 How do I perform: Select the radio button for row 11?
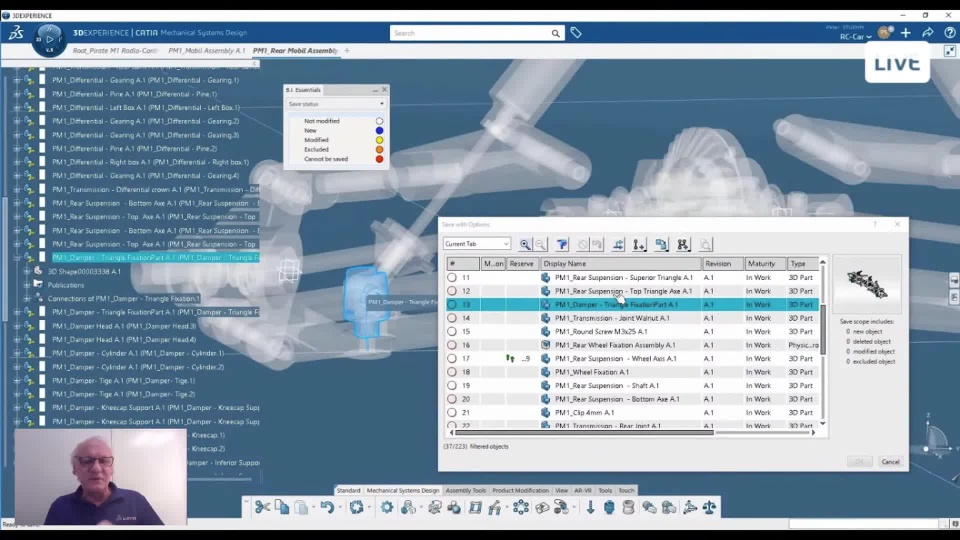coord(452,277)
